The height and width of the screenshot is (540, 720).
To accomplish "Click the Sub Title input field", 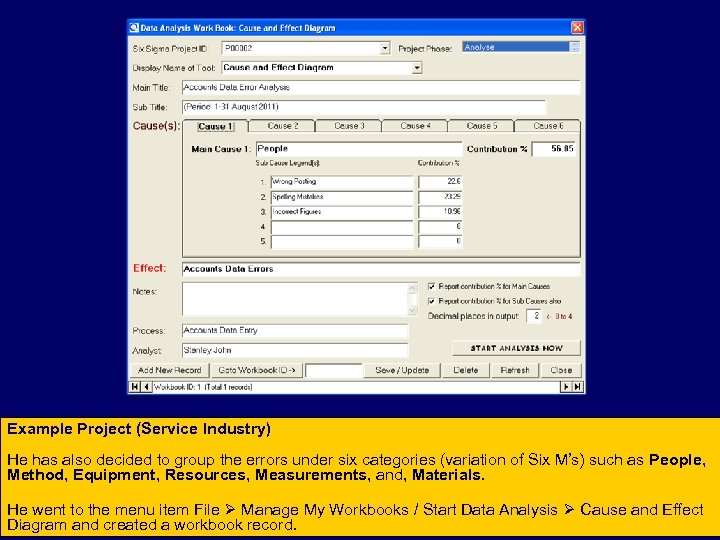I will point(364,107).
